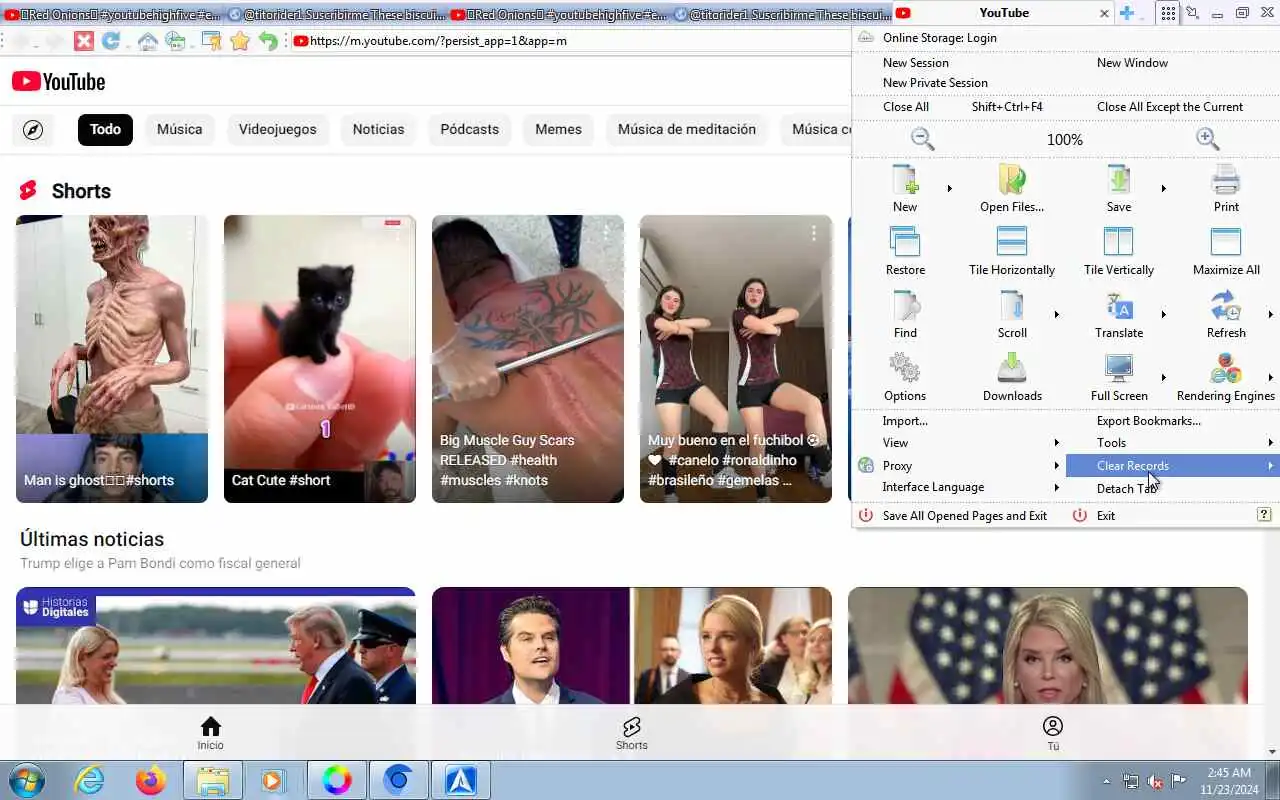This screenshot has height=800, width=1280.
Task: Expand the Refresh submenu arrow
Action: coord(1270,314)
